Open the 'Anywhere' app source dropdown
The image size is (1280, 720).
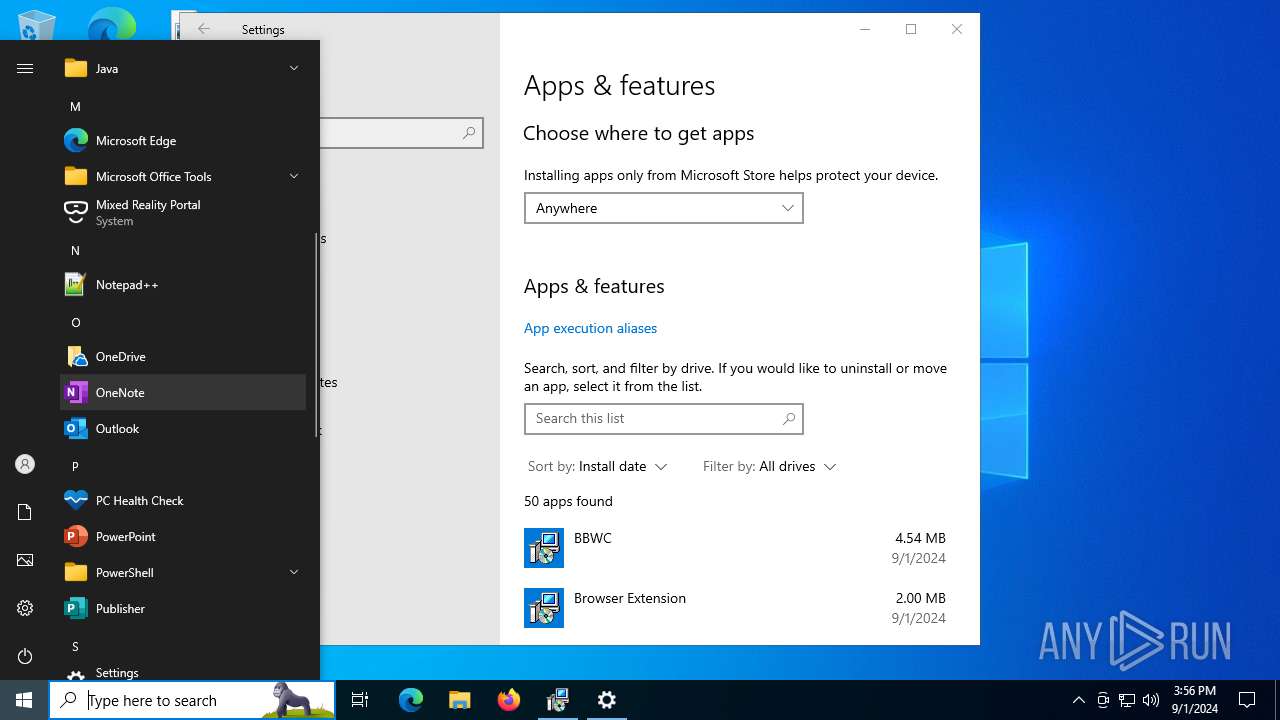click(664, 208)
